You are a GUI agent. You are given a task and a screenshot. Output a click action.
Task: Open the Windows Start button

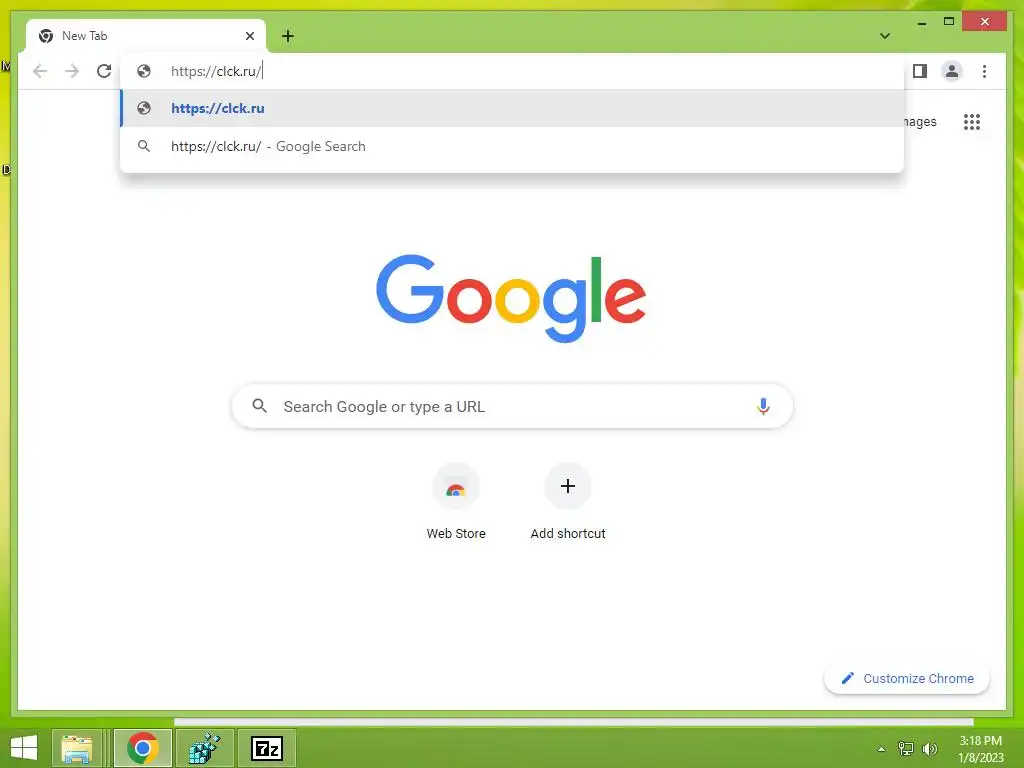tap(24, 748)
